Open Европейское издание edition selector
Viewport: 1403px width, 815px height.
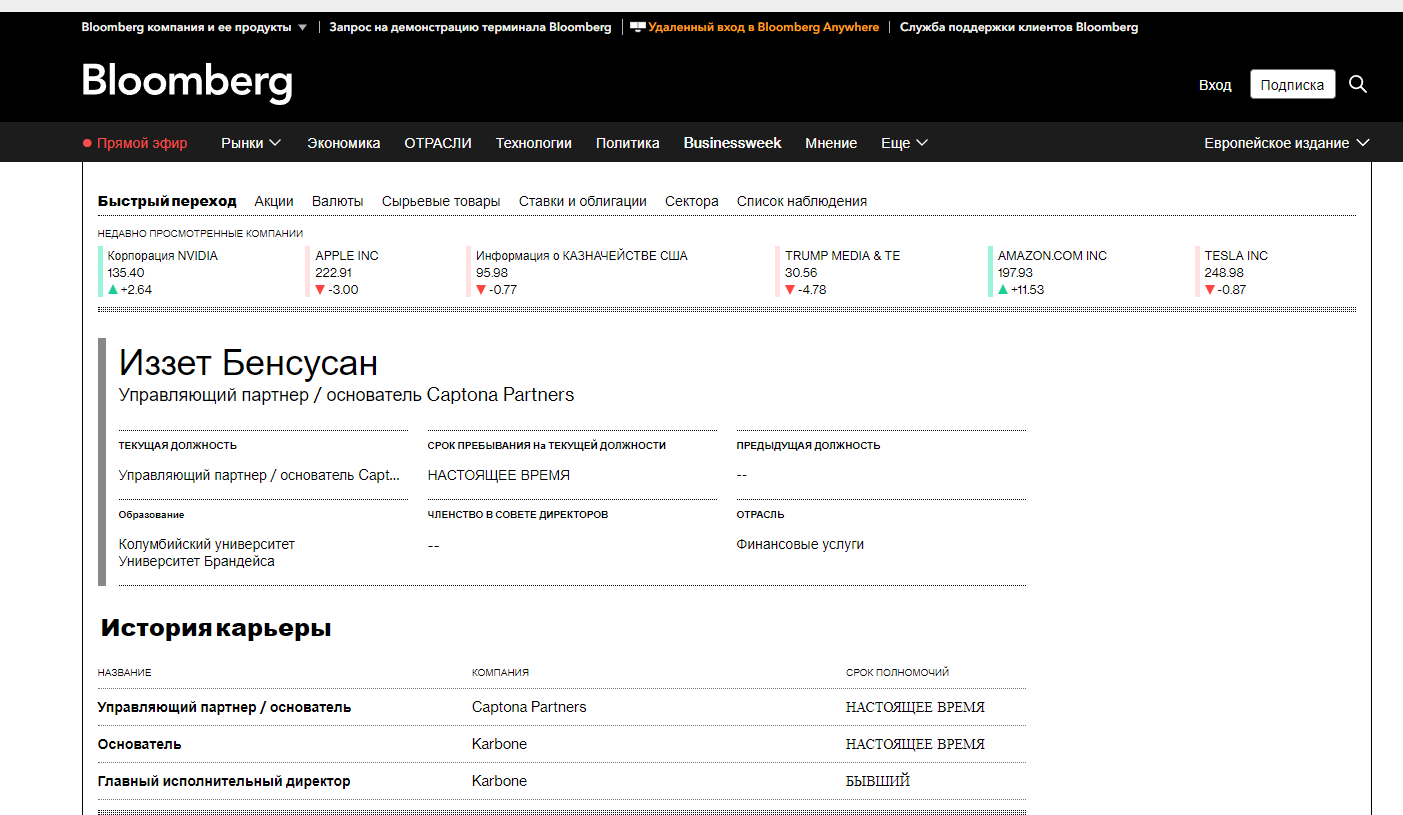pyautogui.click(x=1287, y=143)
